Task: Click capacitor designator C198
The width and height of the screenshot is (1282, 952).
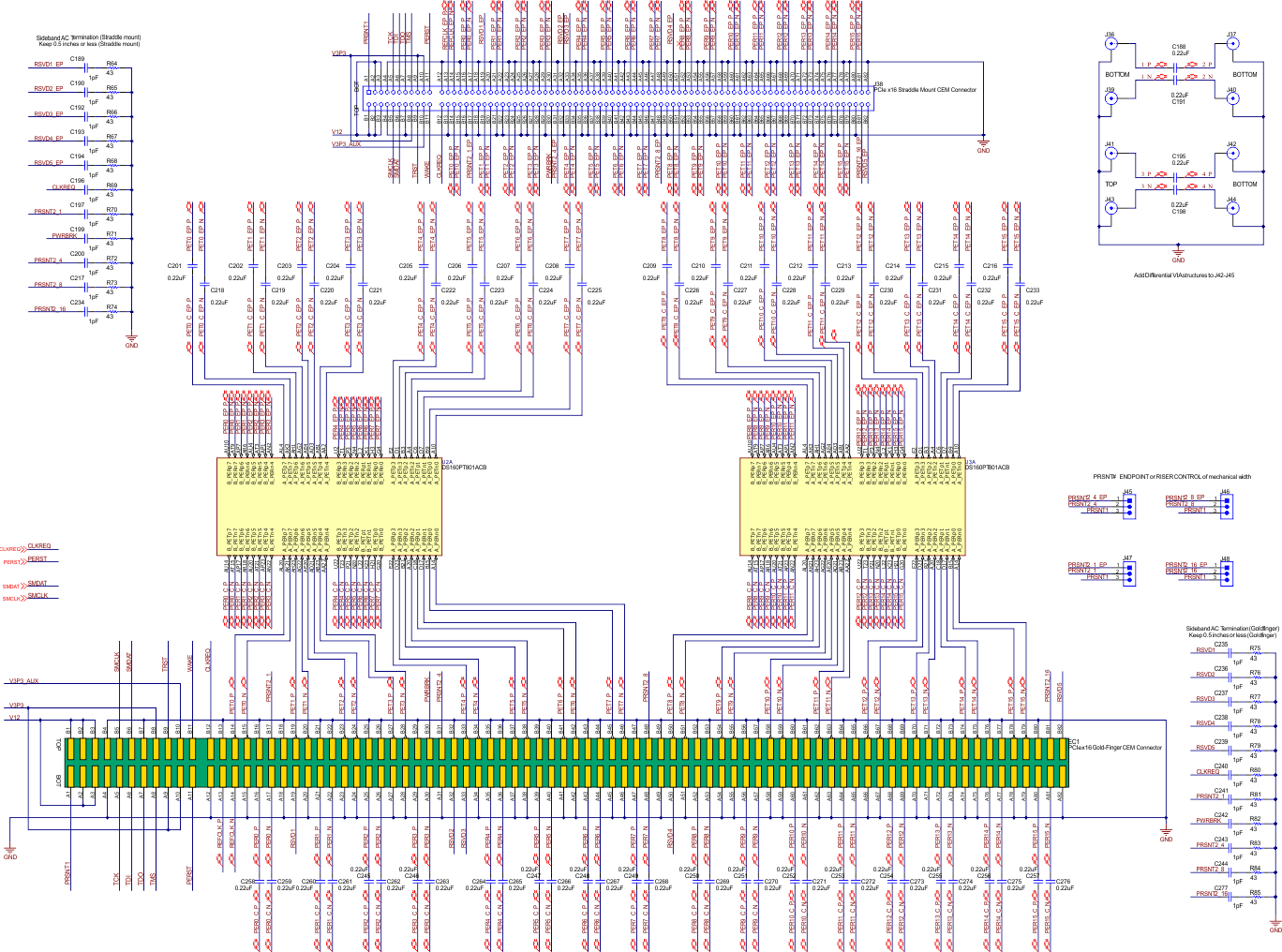Action: (x=1179, y=212)
